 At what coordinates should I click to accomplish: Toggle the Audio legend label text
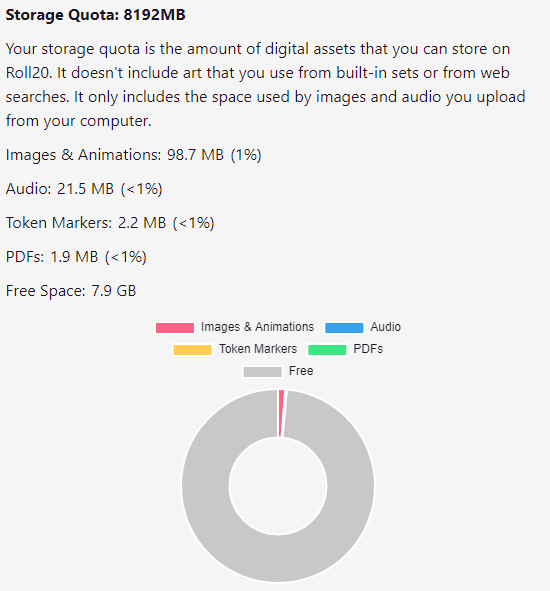tap(385, 327)
